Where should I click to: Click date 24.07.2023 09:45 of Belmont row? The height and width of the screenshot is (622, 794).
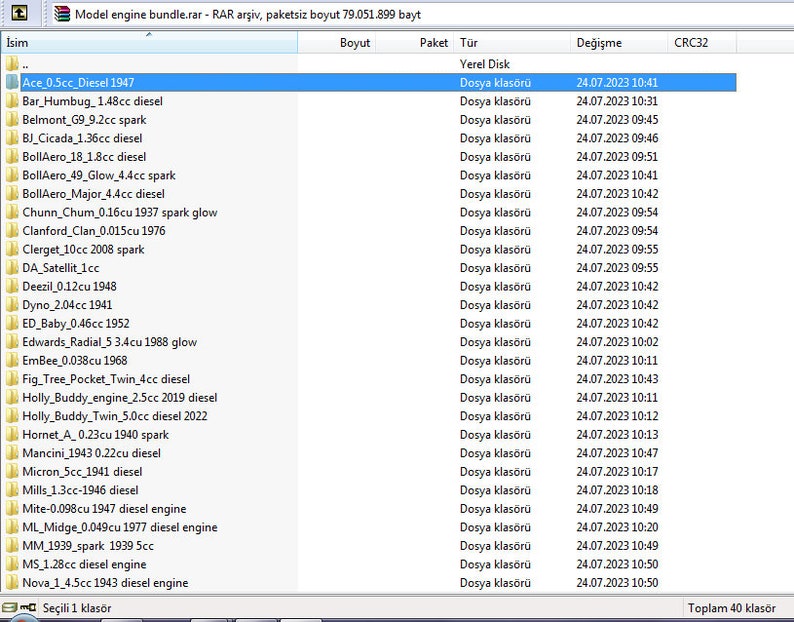(617, 120)
